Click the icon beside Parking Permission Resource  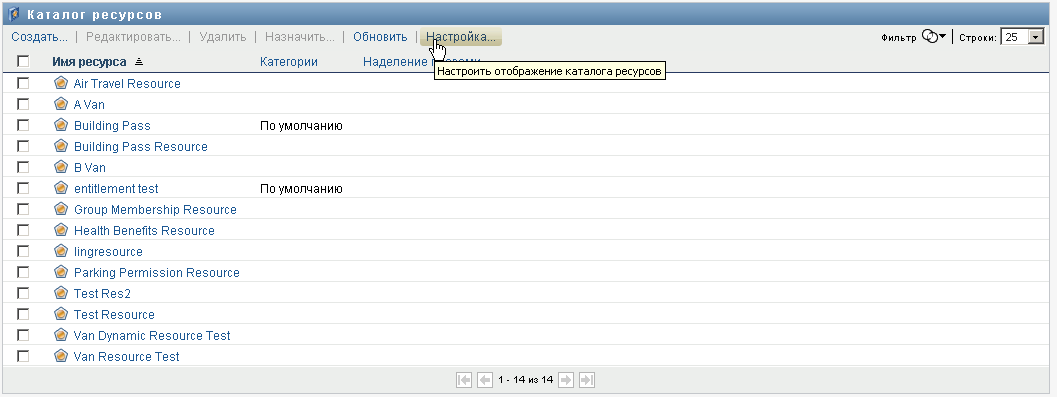61,272
